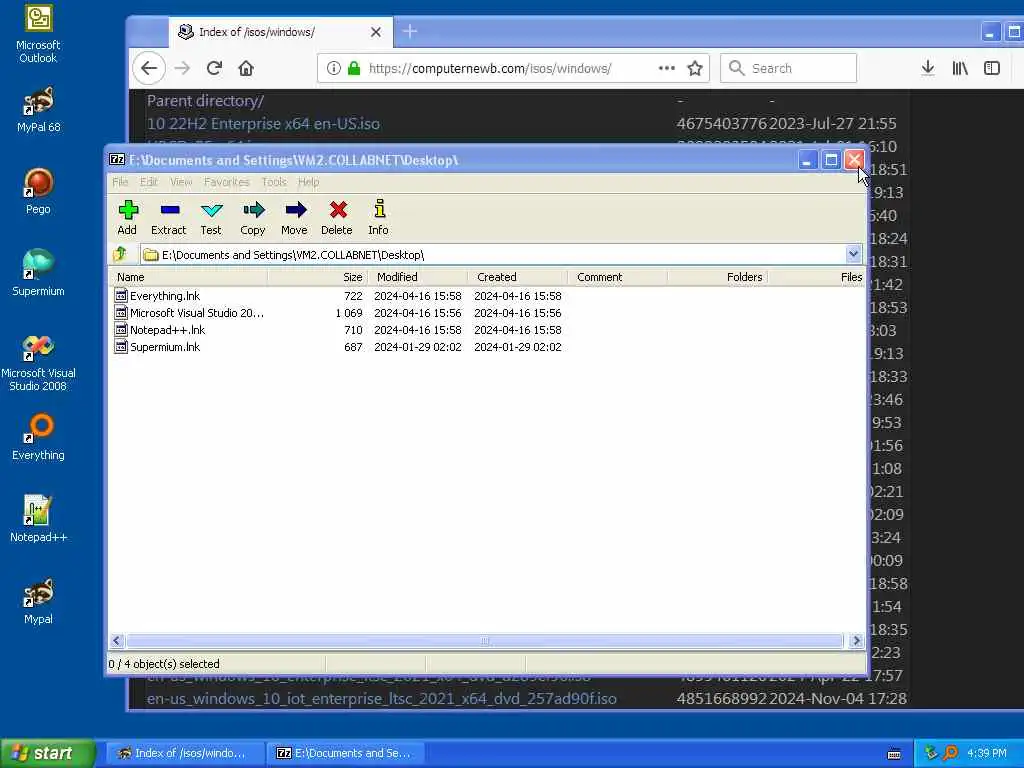Run the Test archive tool
1024x768 pixels.
coord(211,217)
